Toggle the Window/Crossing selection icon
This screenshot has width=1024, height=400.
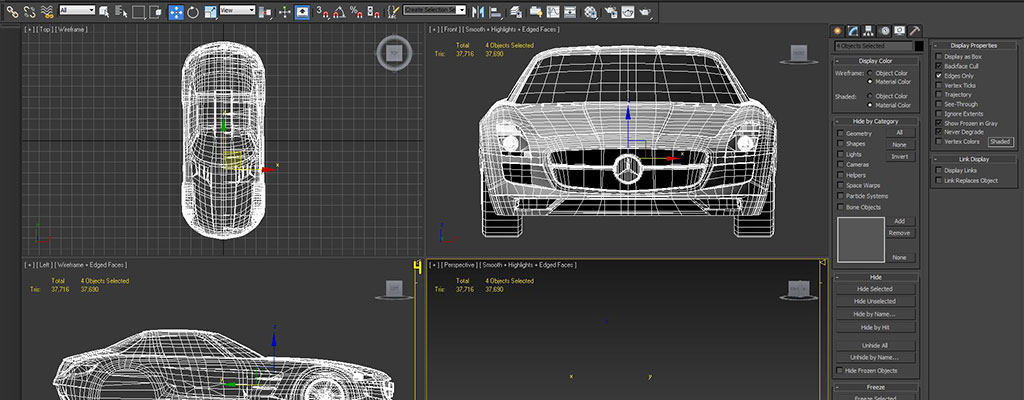coord(155,12)
